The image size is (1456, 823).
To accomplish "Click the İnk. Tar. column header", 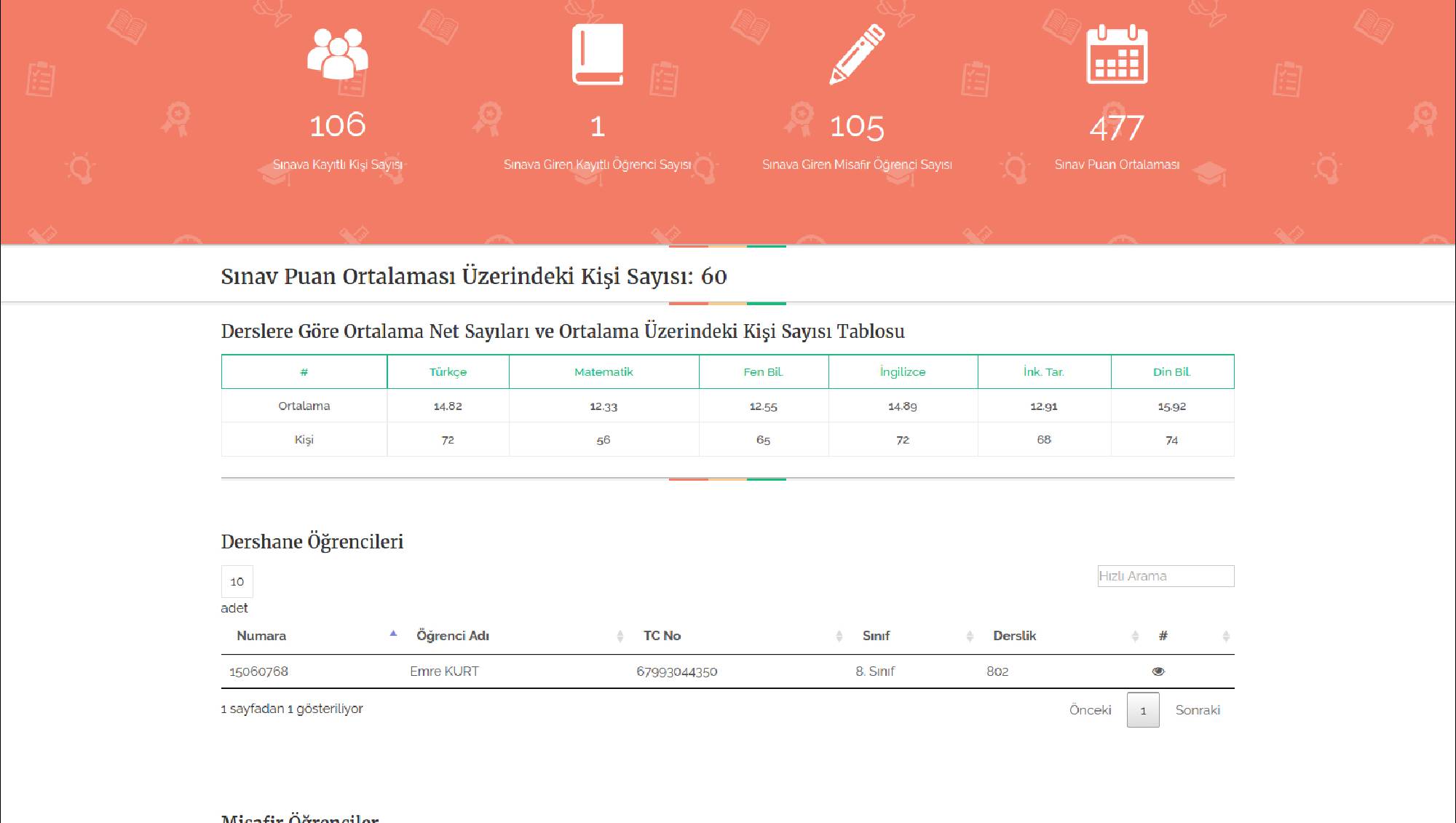I will tap(1044, 372).
